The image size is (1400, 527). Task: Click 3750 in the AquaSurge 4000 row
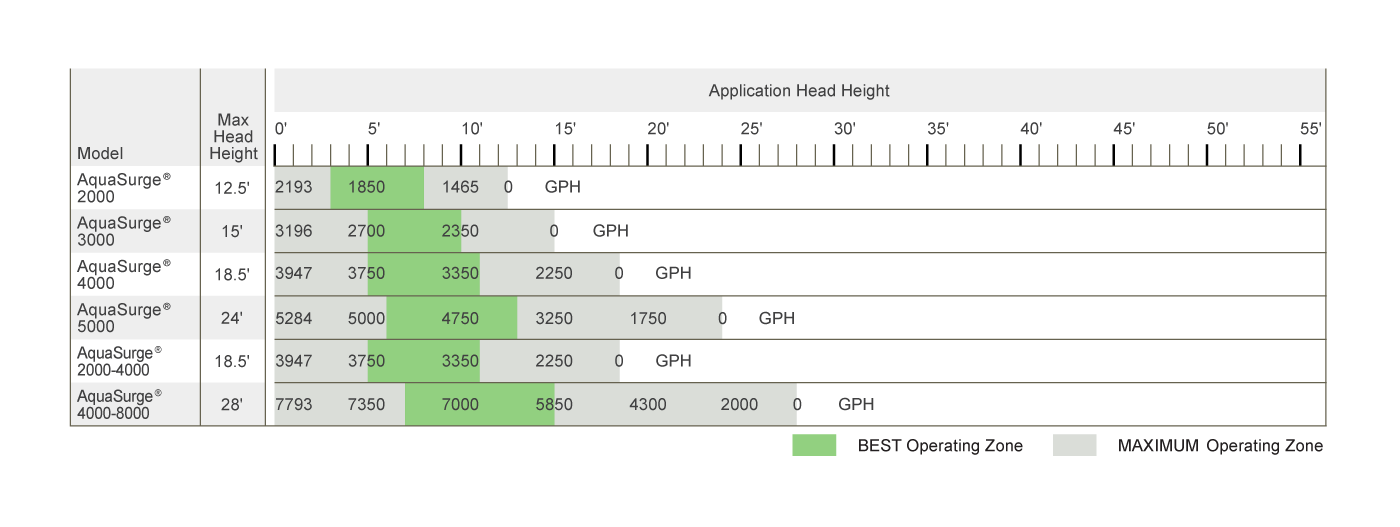click(x=366, y=274)
